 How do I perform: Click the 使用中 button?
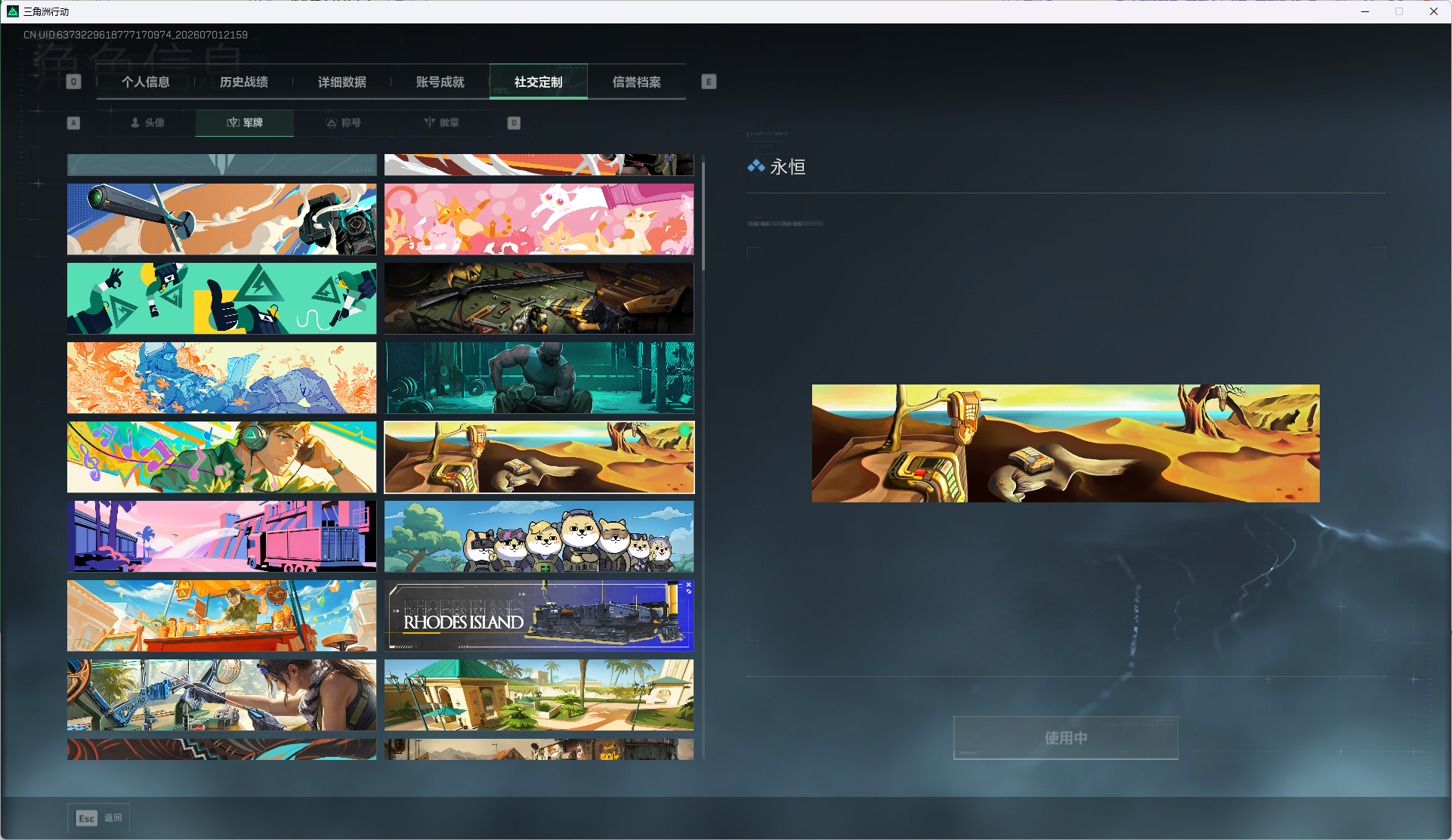point(1065,738)
